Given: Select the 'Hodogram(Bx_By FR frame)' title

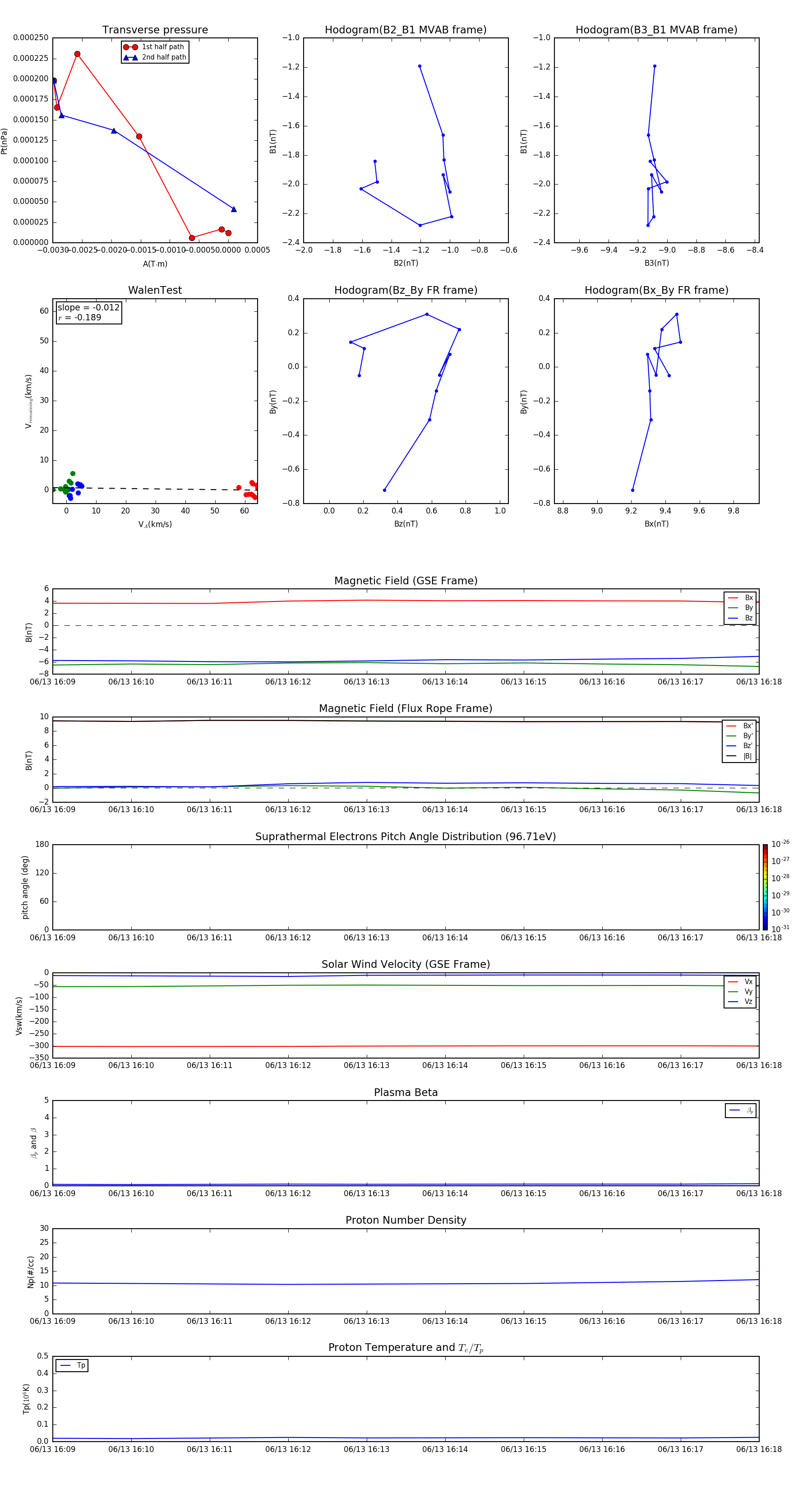Looking at the screenshot, I should point(656,290).
